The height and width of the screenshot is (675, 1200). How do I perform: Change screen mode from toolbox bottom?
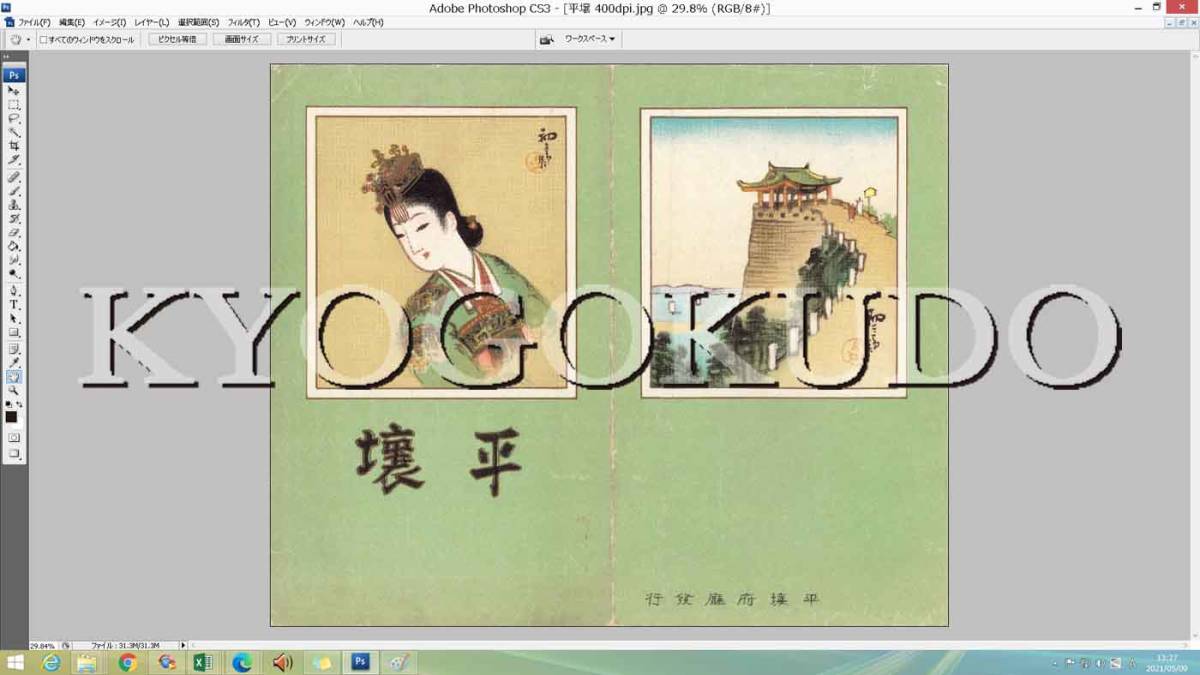pyautogui.click(x=14, y=453)
